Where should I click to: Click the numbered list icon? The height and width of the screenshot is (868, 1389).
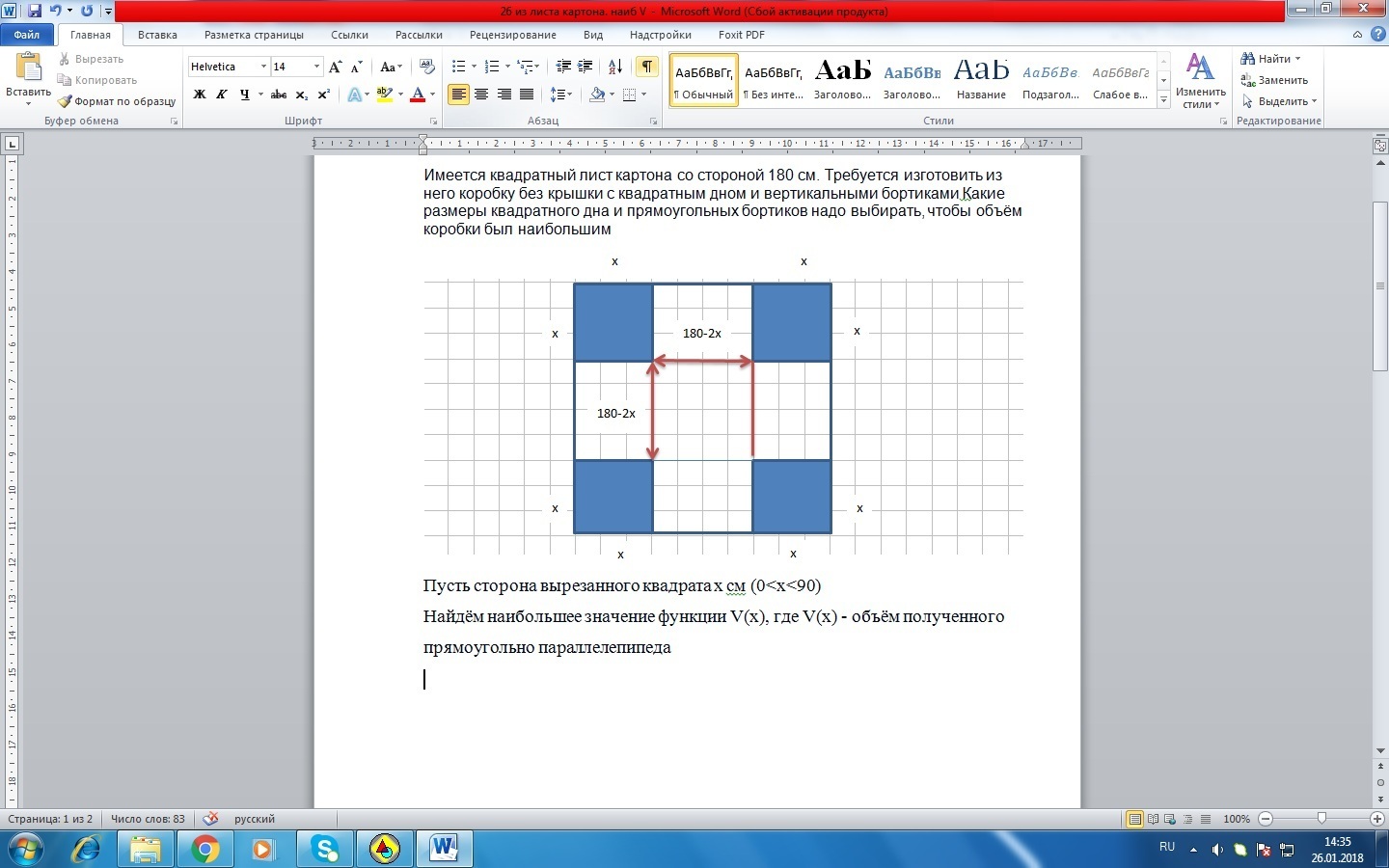492,67
